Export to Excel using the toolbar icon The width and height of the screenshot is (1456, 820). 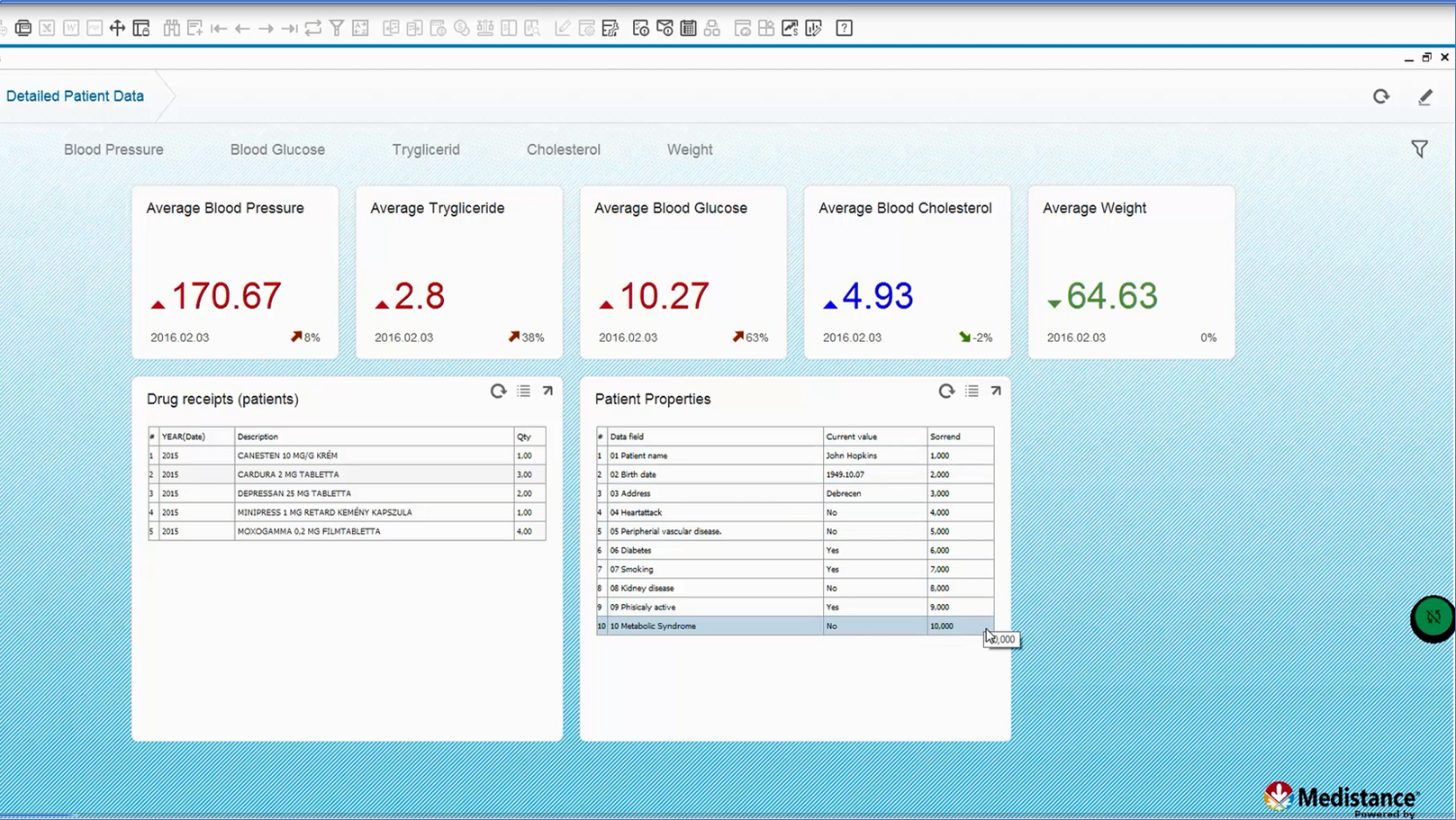(x=47, y=28)
